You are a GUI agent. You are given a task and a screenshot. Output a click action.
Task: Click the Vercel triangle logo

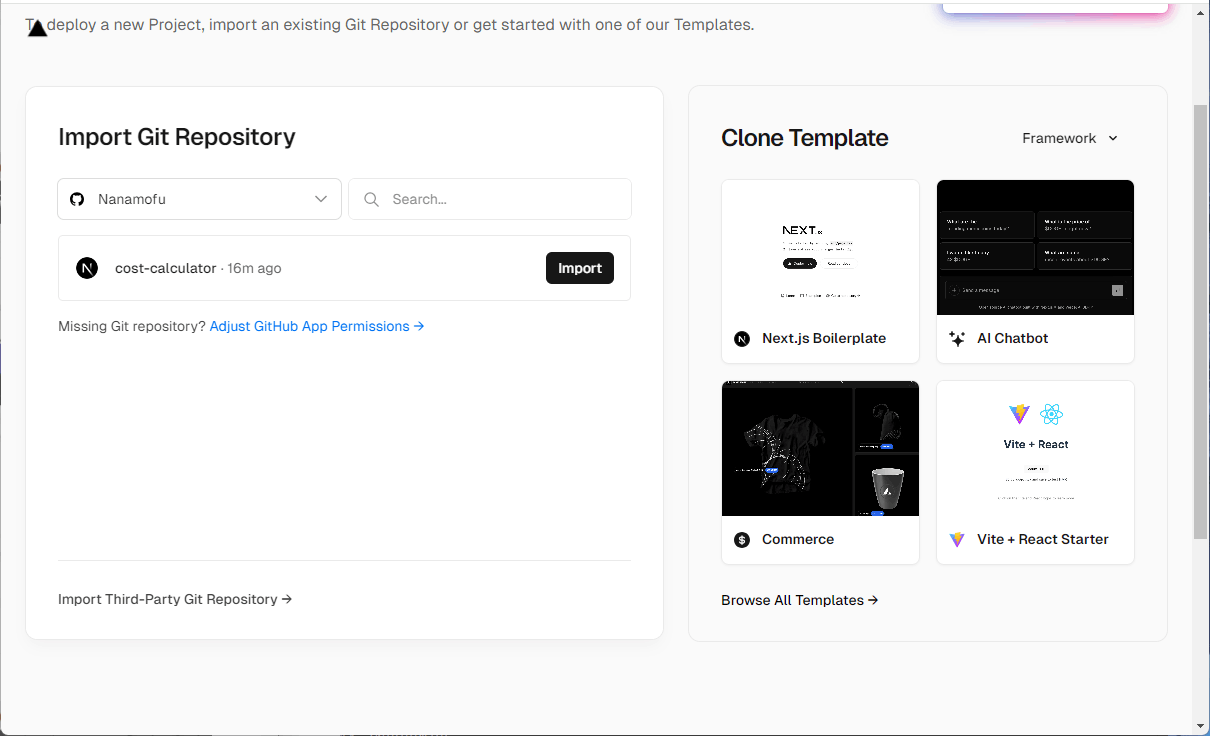pos(37,28)
